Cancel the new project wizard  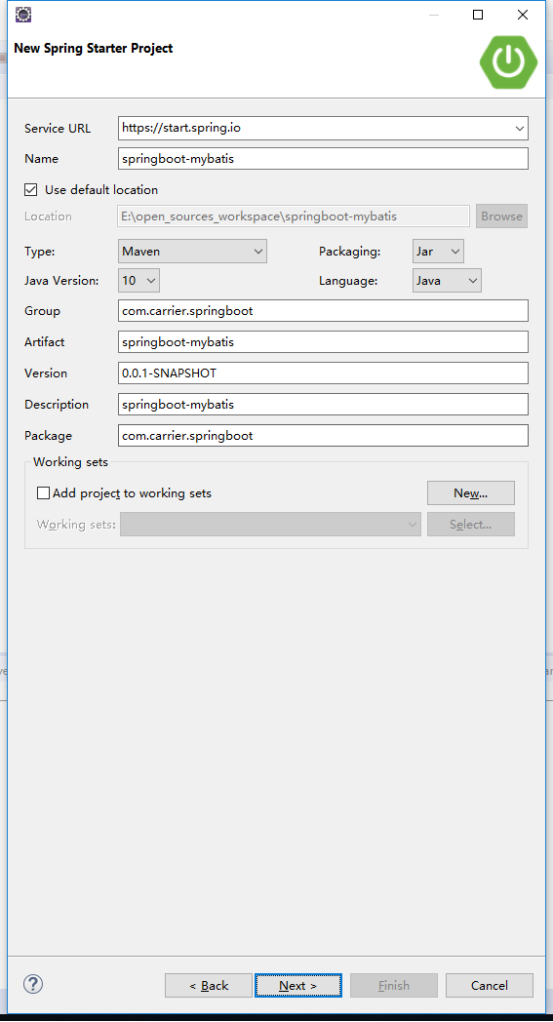tap(489, 986)
